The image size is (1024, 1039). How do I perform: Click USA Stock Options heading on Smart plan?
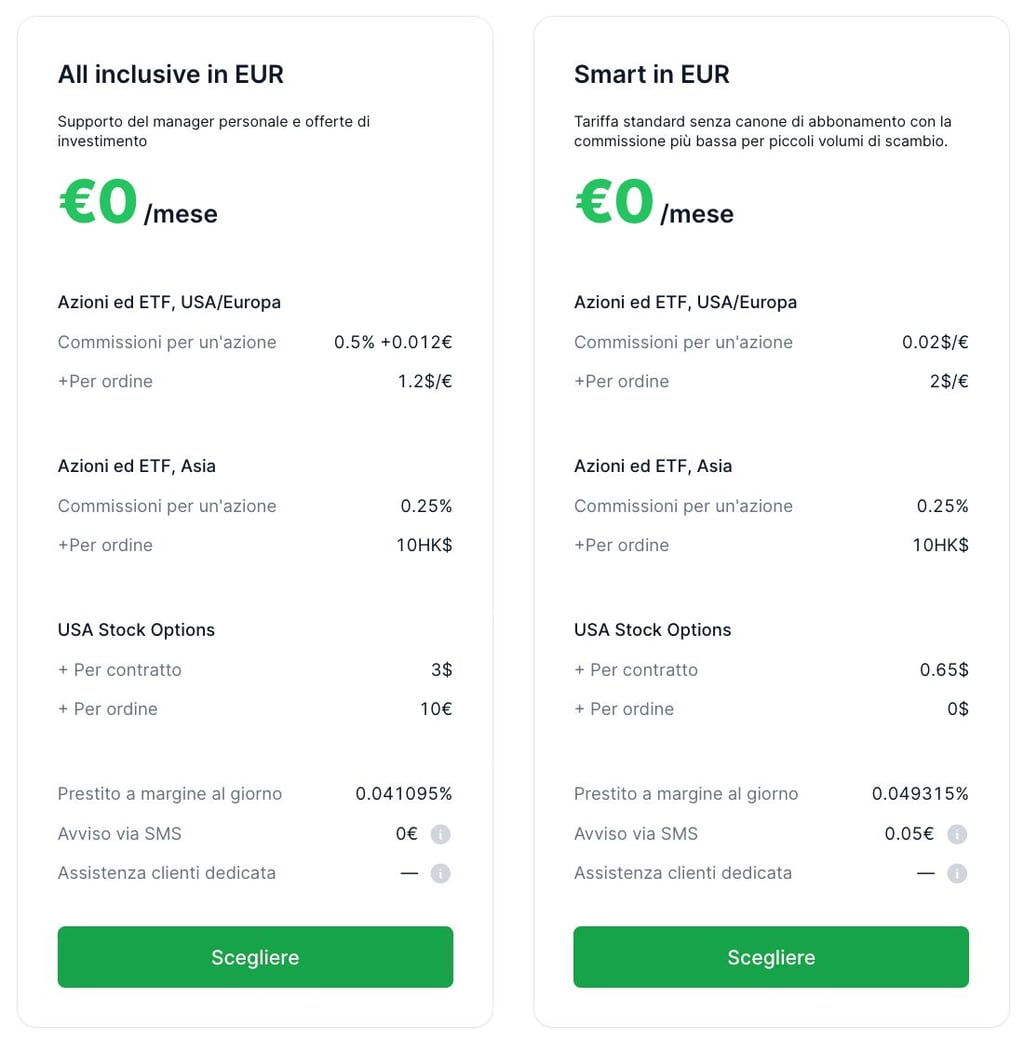click(x=652, y=630)
